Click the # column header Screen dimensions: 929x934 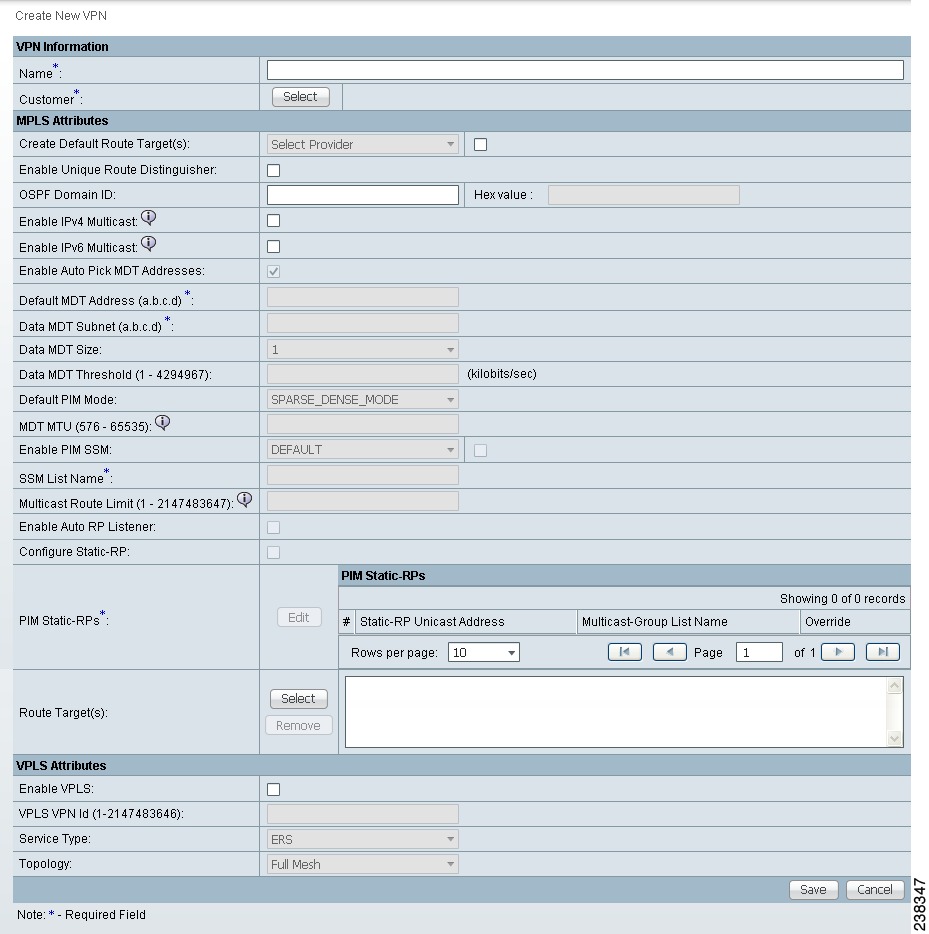pyautogui.click(x=347, y=622)
